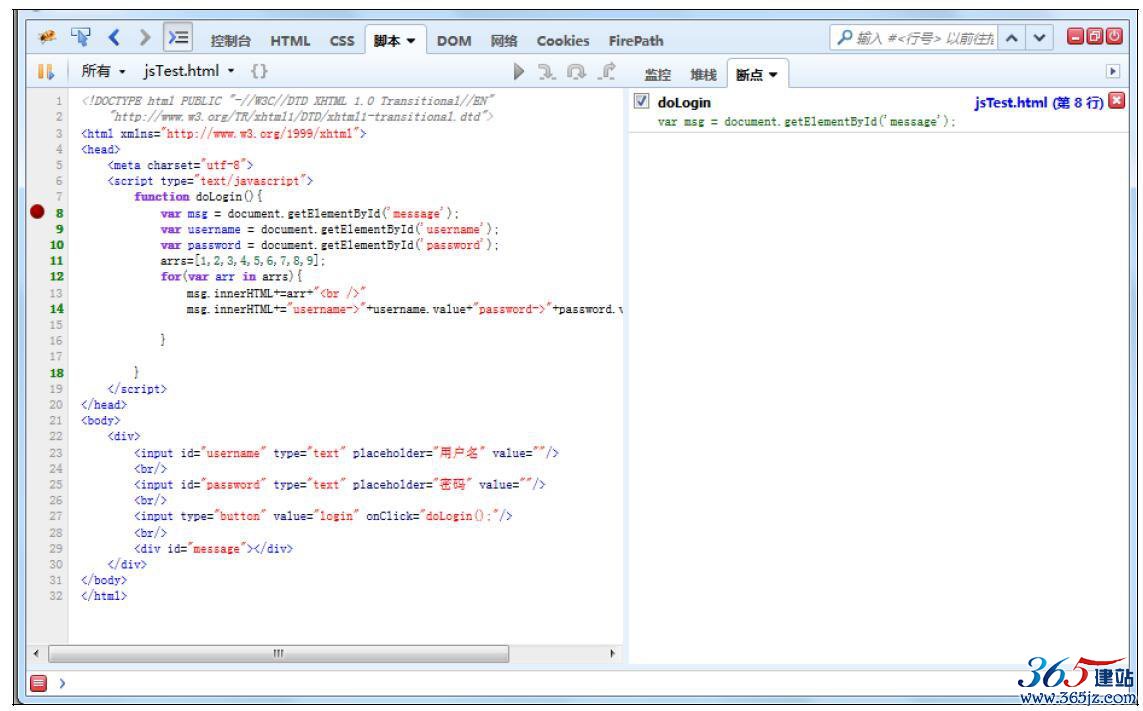Open the Firebug bug icon menu
Viewport: 1143px width, 711px height.
(x=47, y=37)
